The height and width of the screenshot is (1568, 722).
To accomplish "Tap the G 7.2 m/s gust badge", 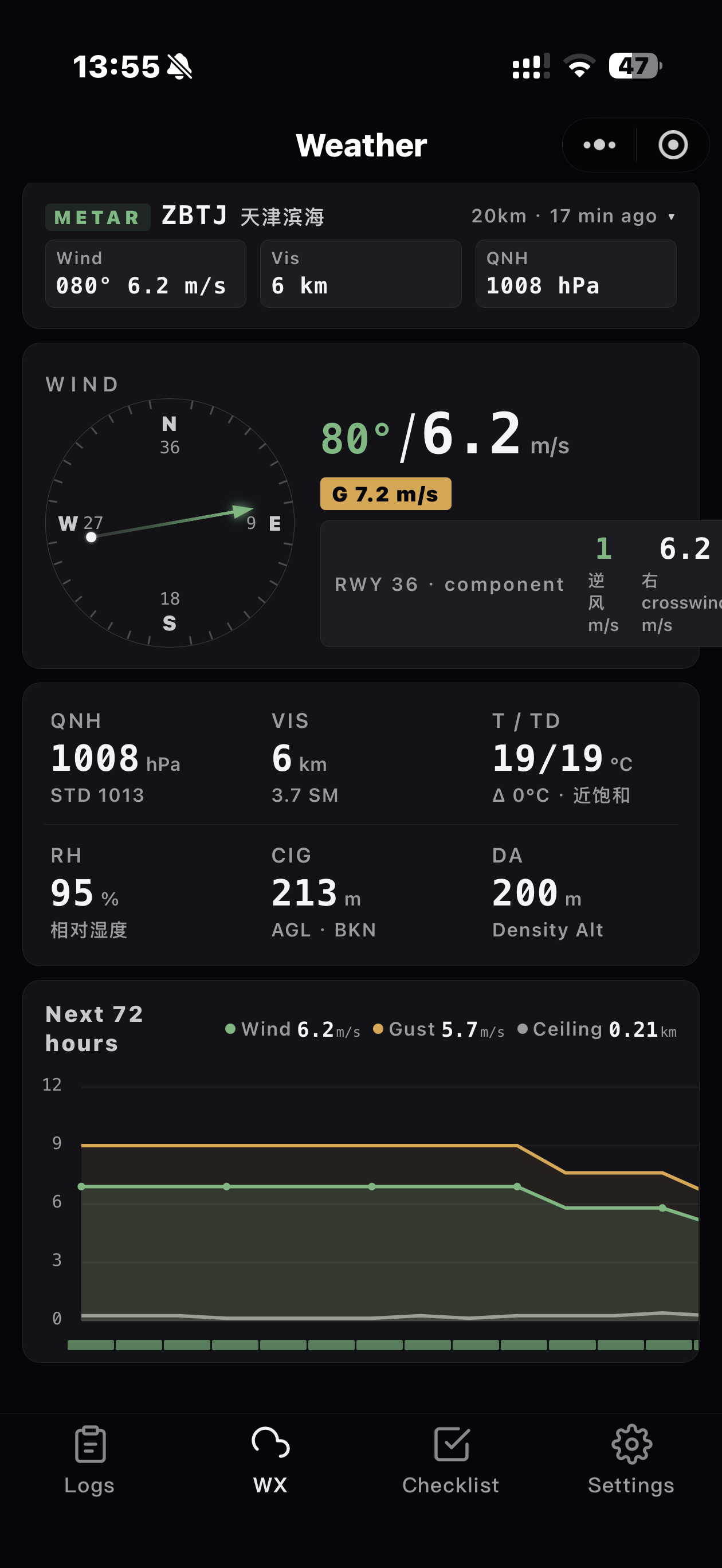I will pos(386,493).
